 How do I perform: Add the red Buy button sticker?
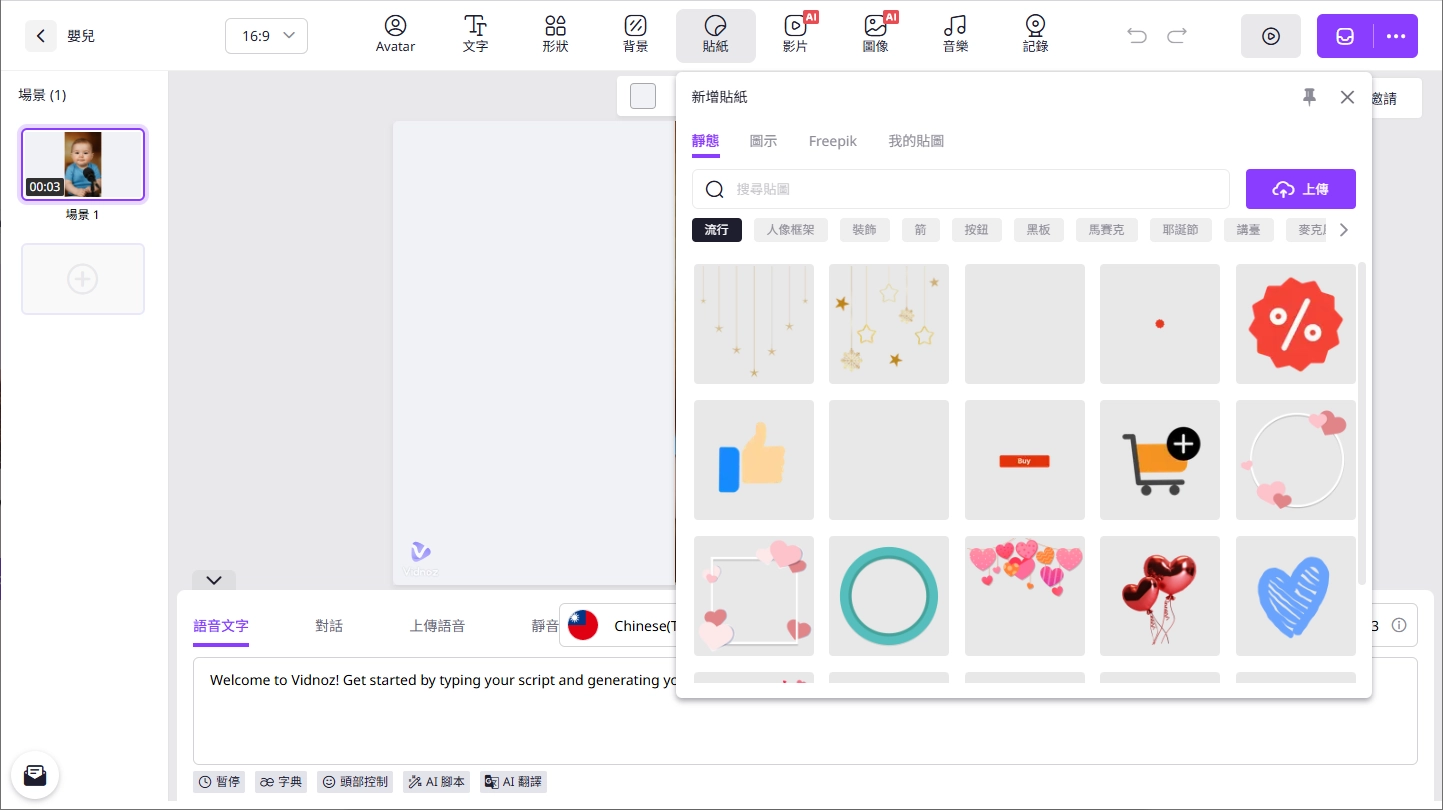point(1025,460)
